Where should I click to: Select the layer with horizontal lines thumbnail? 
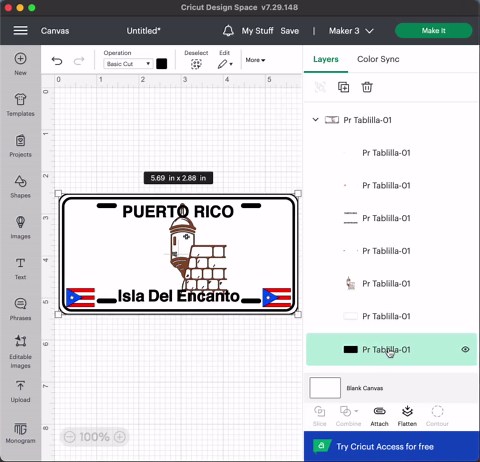pyautogui.click(x=392, y=218)
